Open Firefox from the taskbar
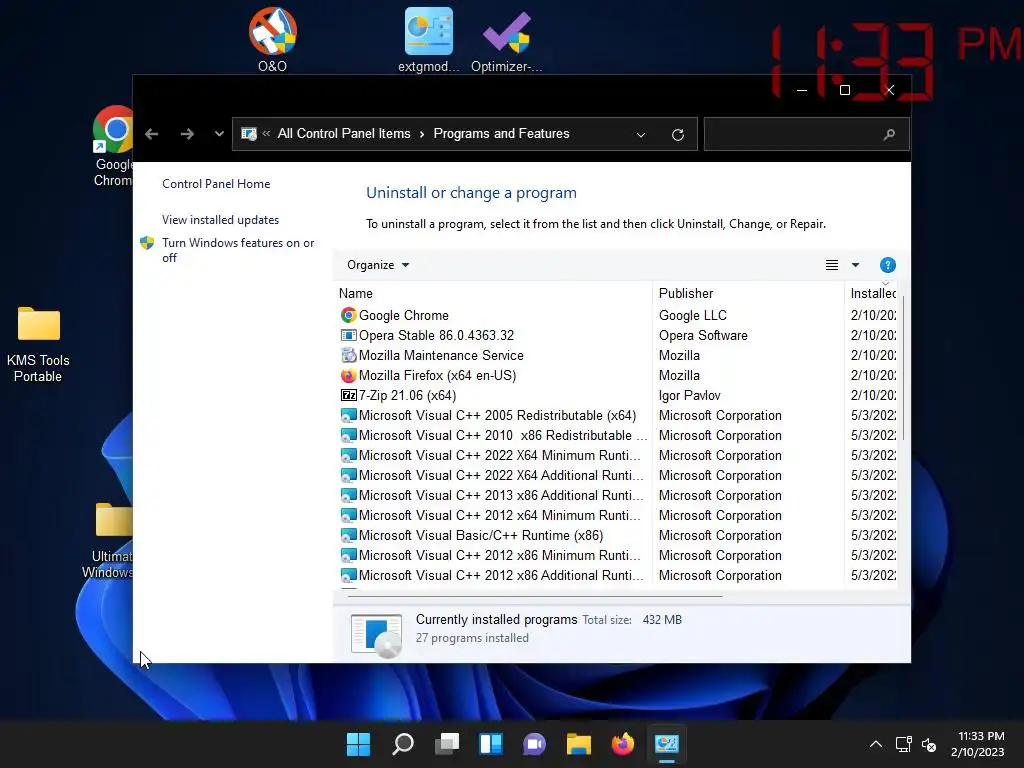Screen dimensions: 1024x768 [622, 744]
